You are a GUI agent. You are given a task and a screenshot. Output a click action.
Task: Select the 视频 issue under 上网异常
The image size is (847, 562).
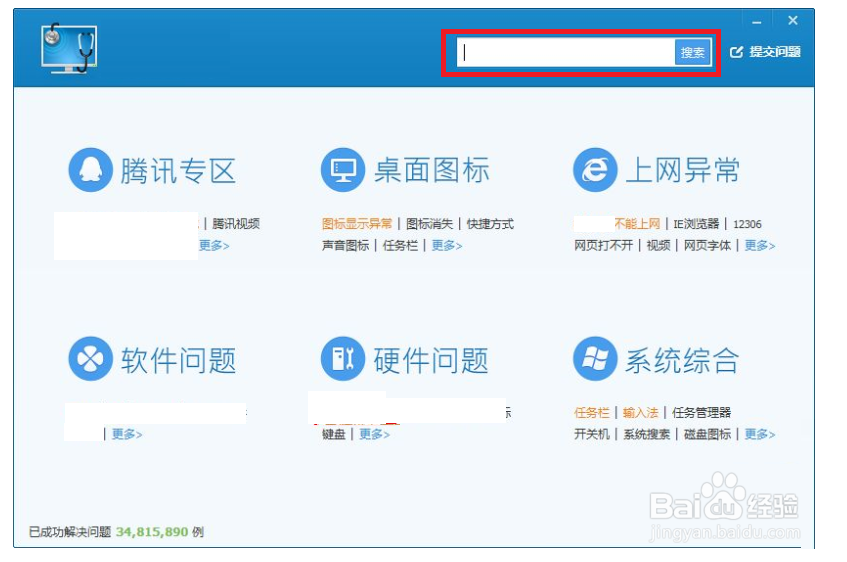[658, 245]
